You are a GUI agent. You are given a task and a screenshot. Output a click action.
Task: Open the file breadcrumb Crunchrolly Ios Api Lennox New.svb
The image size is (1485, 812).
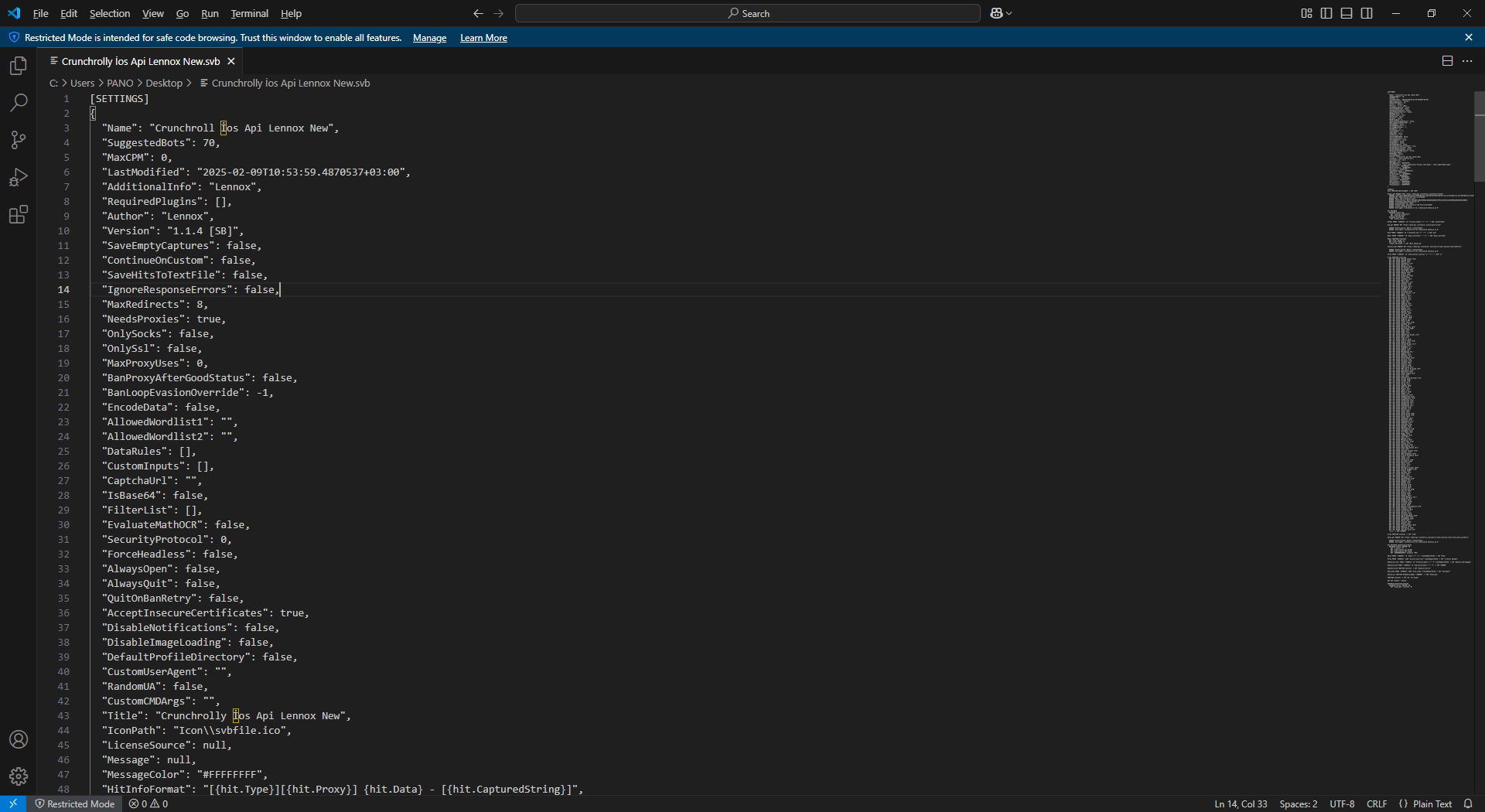(x=285, y=83)
